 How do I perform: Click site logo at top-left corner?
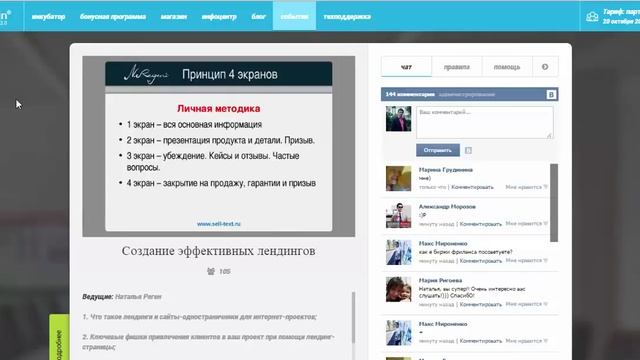click(x=5, y=17)
